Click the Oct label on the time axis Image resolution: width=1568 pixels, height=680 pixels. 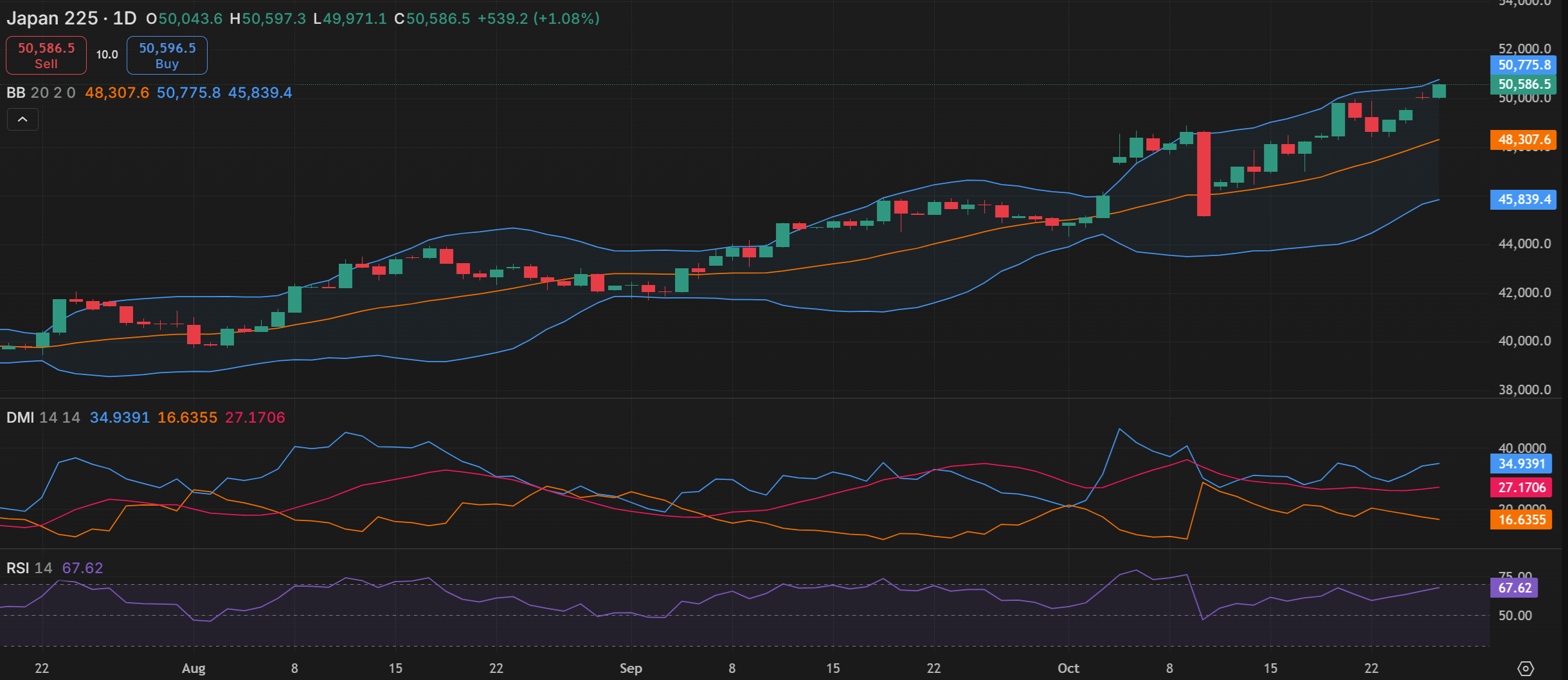(1068, 668)
